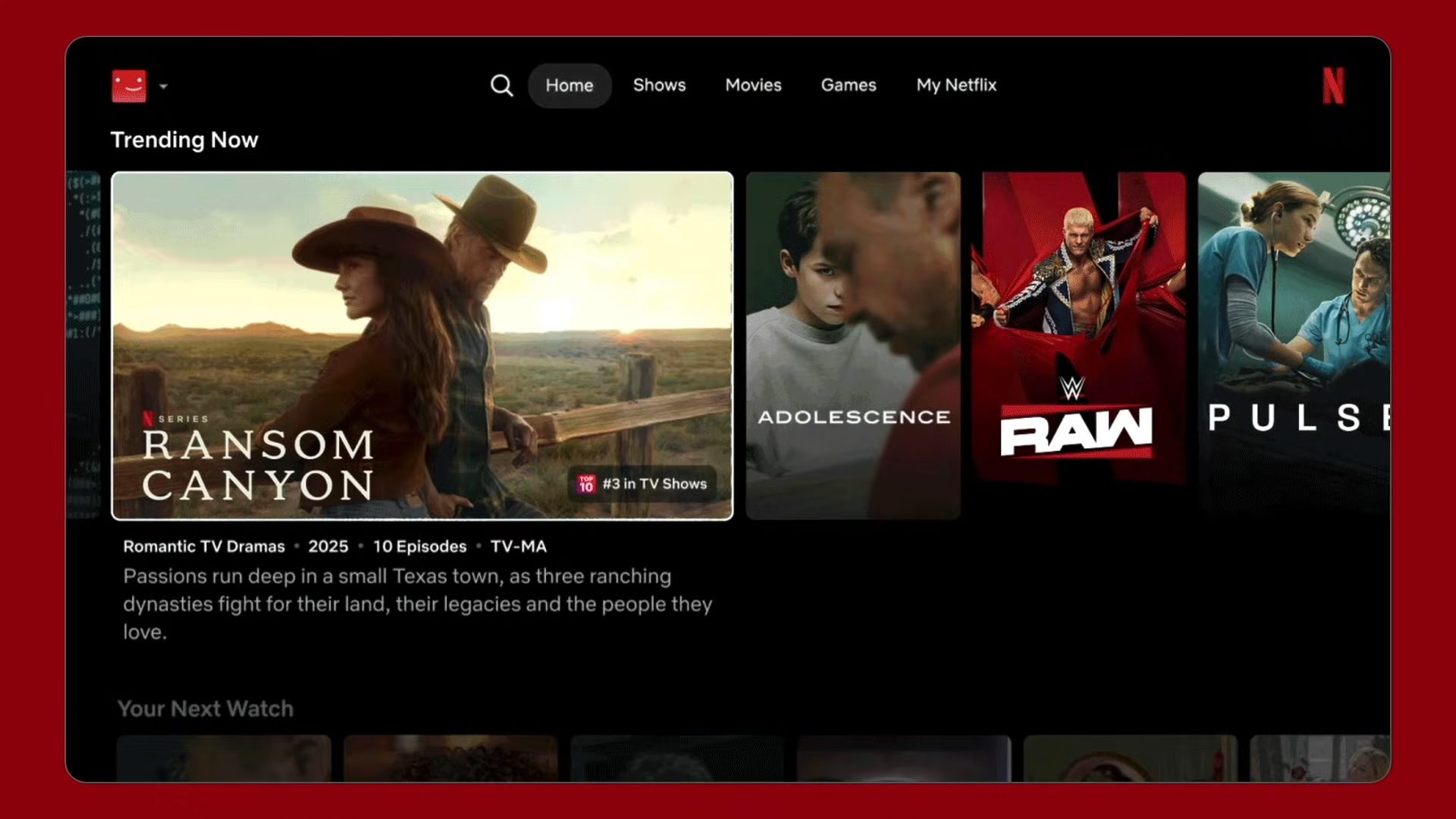Switch to the Games tab
Viewport: 1456px width, 819px height.
849,85
